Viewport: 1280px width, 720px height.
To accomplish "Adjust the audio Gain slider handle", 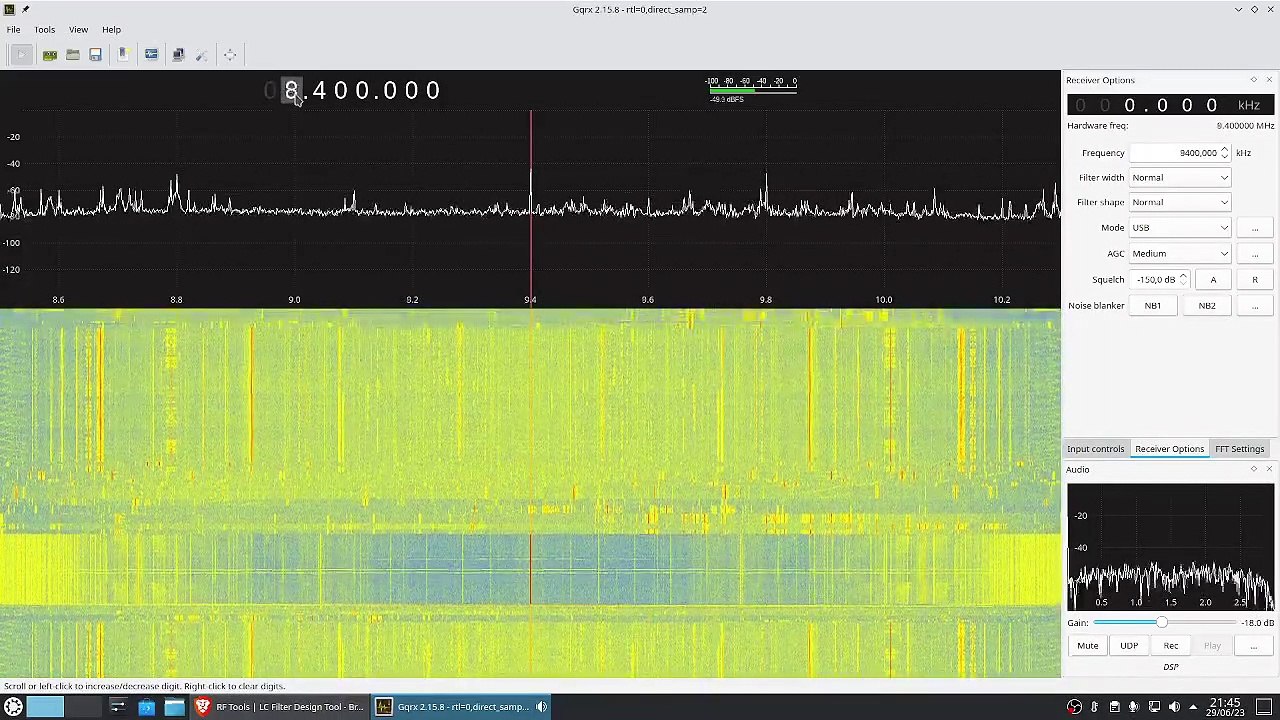I will tap(1161, 623).
